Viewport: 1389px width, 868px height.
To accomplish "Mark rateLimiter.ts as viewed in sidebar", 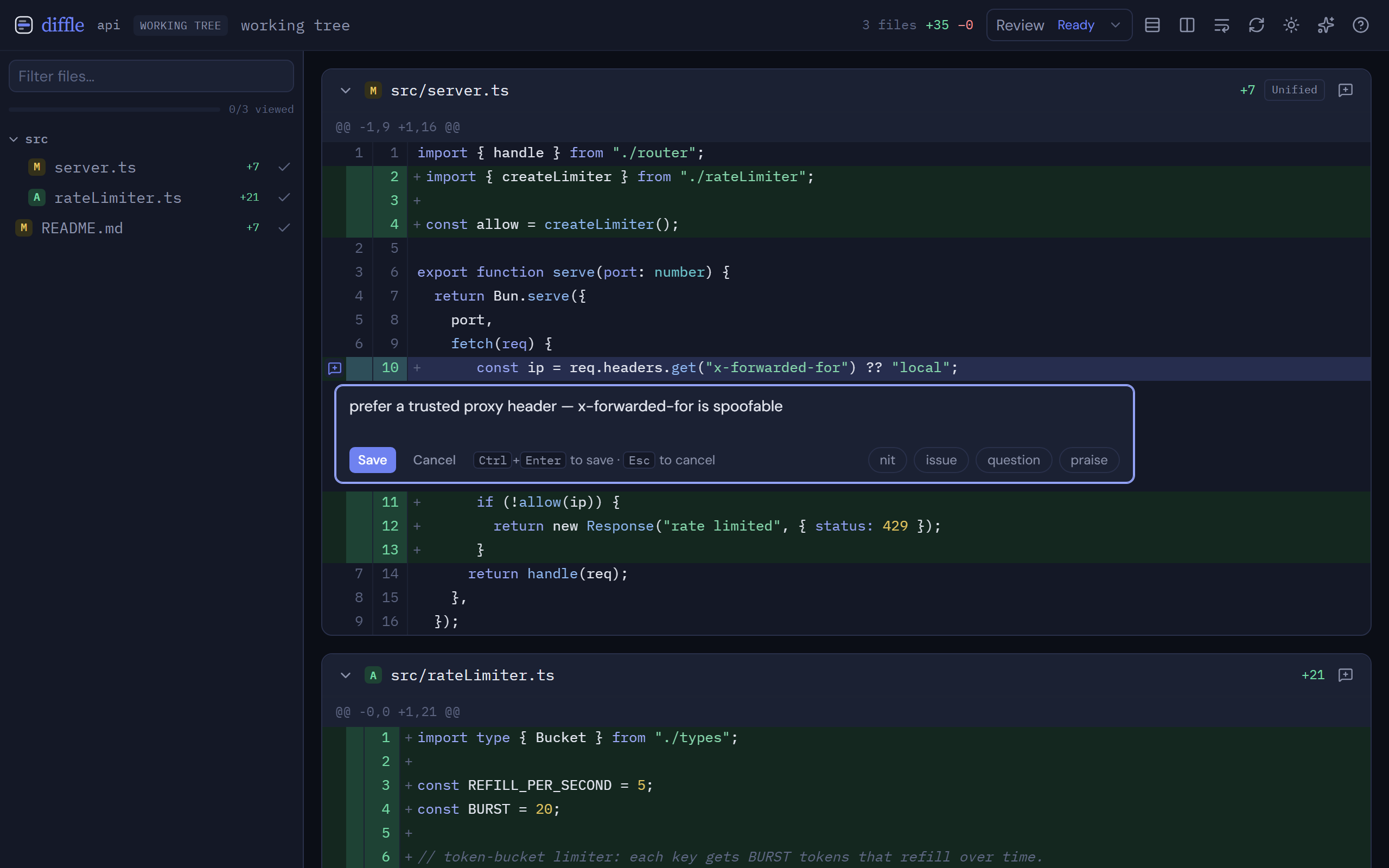I will click(284, 197).
